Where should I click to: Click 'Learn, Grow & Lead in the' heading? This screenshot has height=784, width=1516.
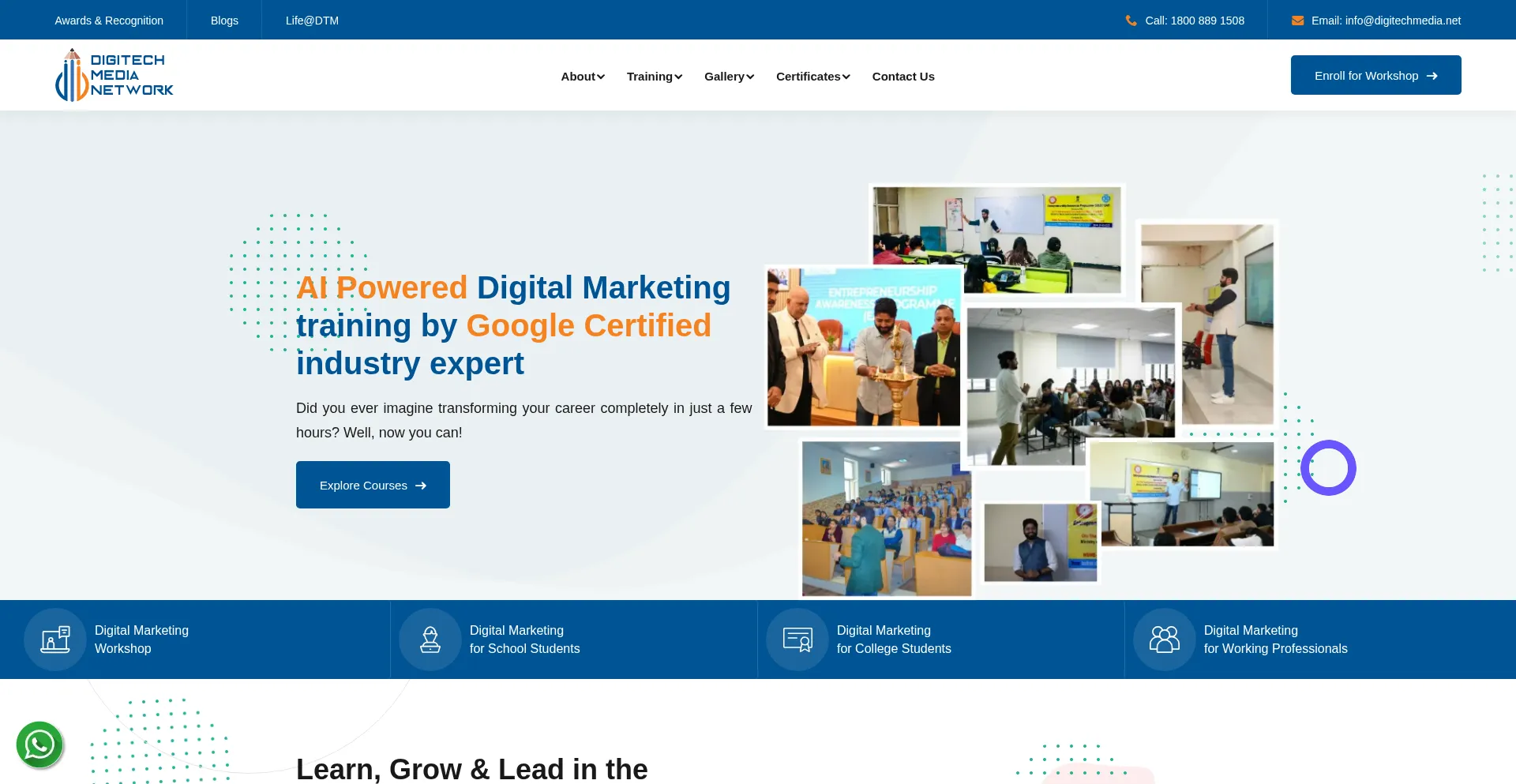click(471, 769)
